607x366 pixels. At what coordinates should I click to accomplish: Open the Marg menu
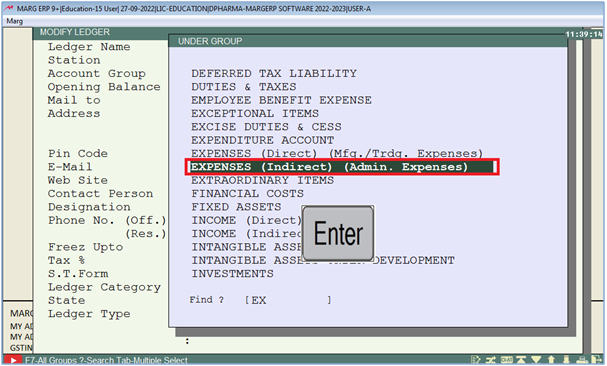(x=14, y=21)
